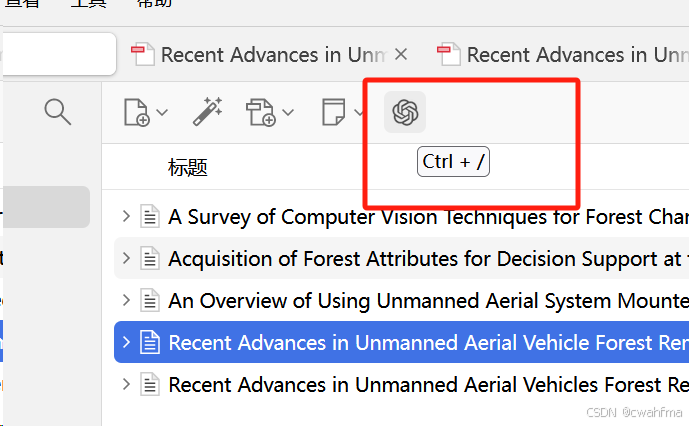Switch to the Recent Advances tab with × button

click(260, 54)
